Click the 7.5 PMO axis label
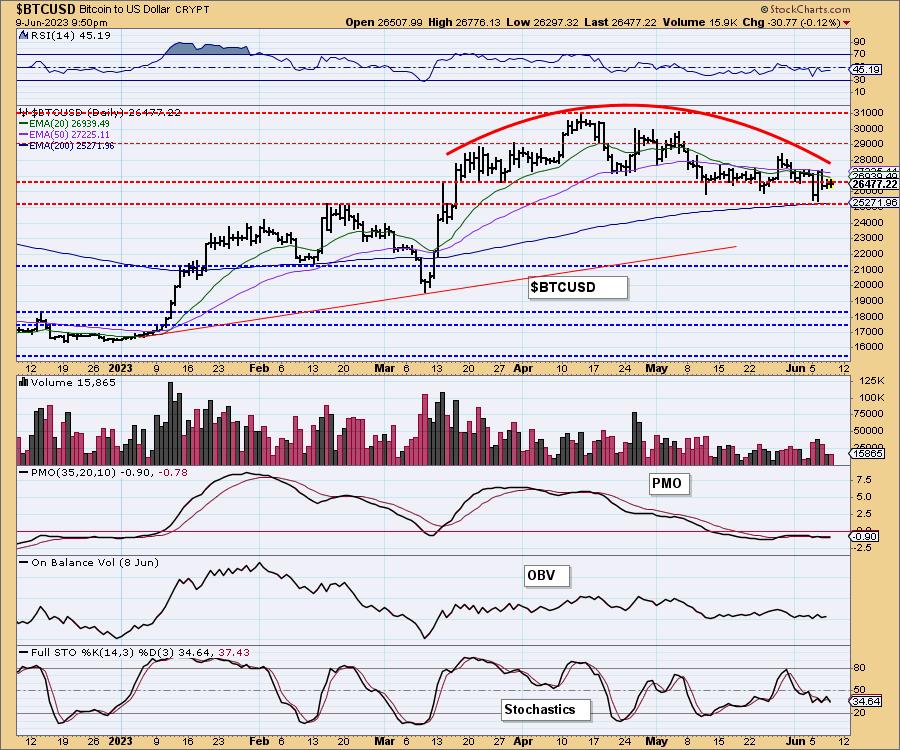The width and height of the screenshot is (900, 750). [863, 479]
